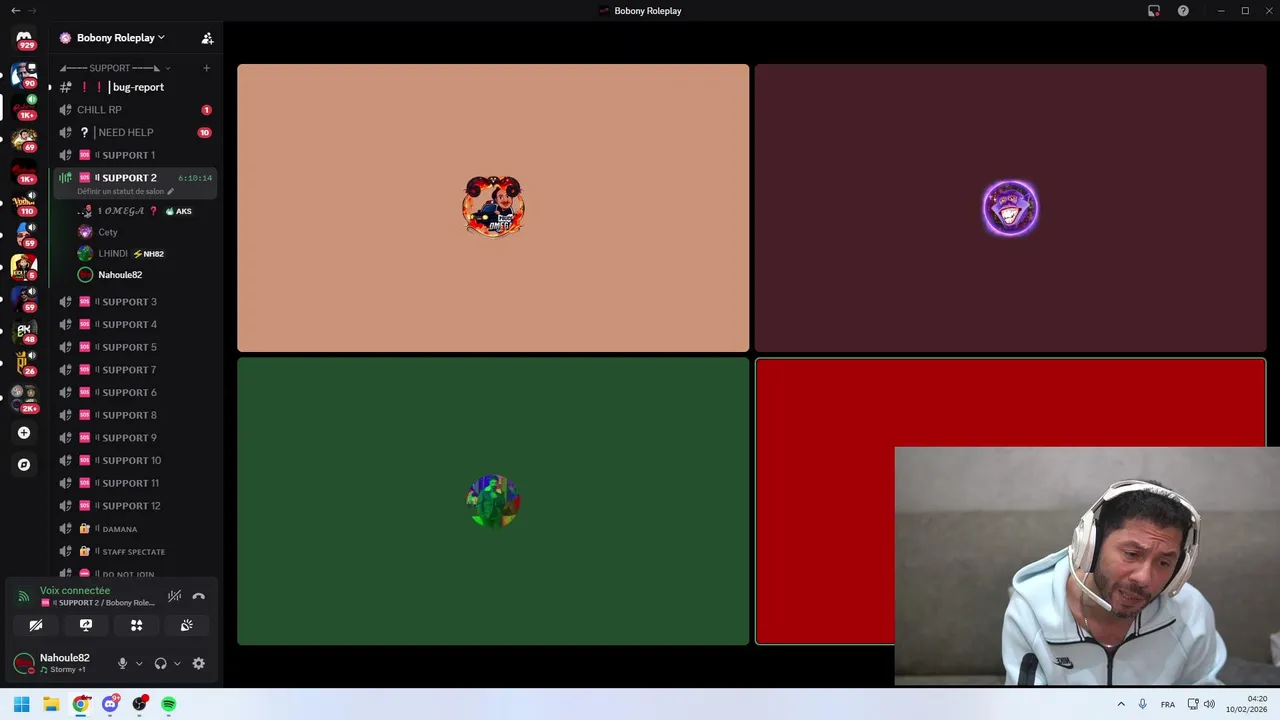Open the locked DAMANA channel

(x=135, y=528)
